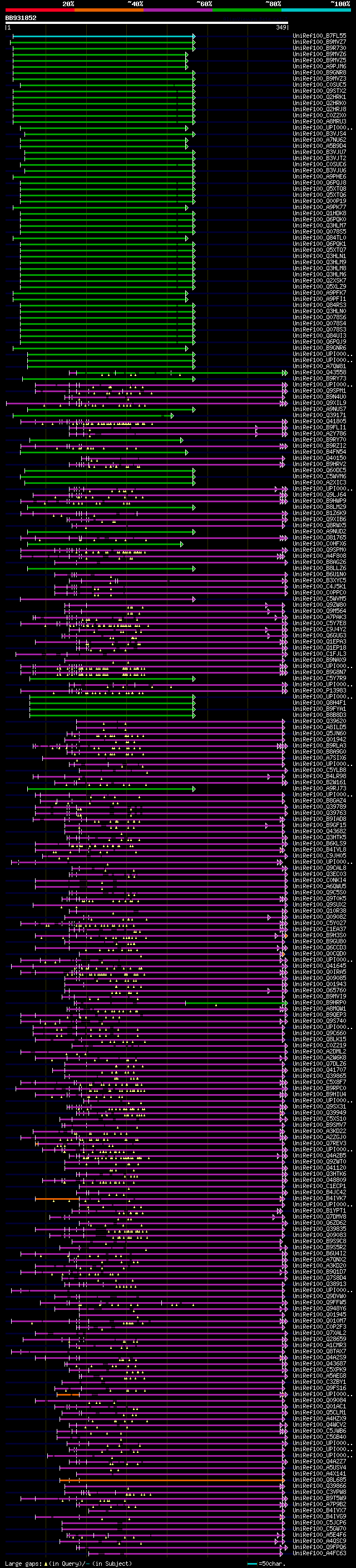Viewport: 356px width, 1568px height.
Task: Select hit label UniRef100_A9PHE6
Action: [x=319, y=176]
